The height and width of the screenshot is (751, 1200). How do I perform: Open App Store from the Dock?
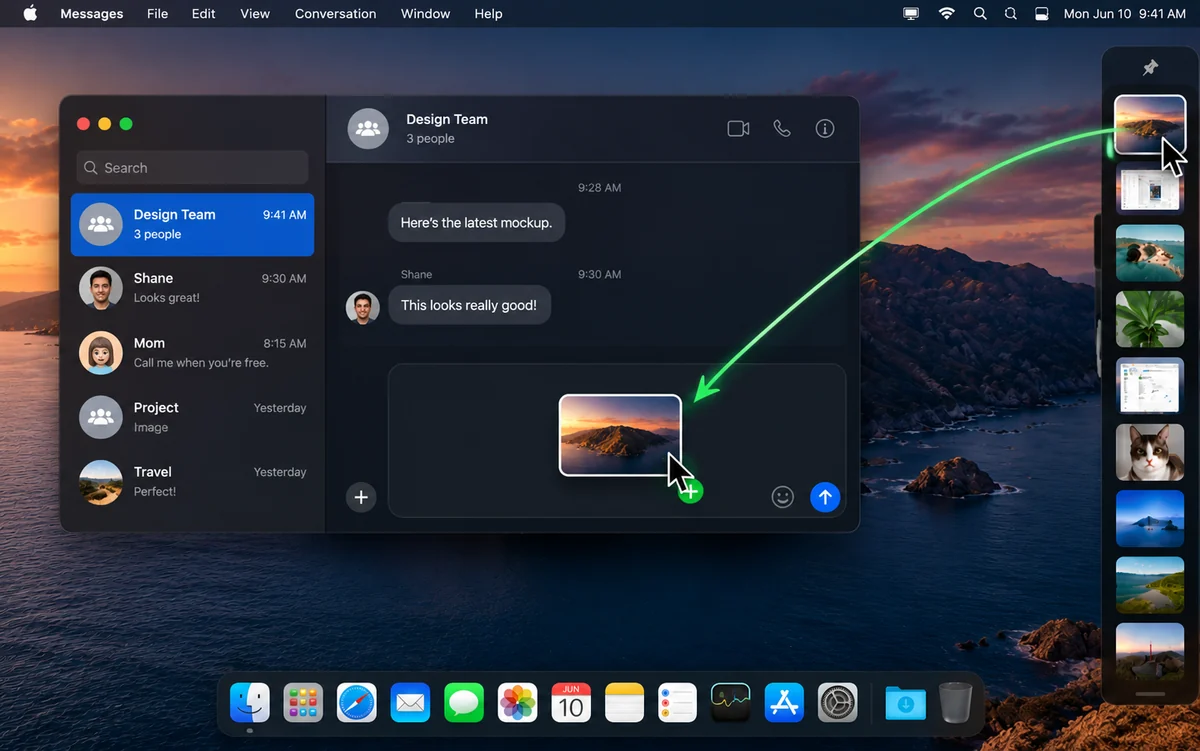[x=785, y=703]
